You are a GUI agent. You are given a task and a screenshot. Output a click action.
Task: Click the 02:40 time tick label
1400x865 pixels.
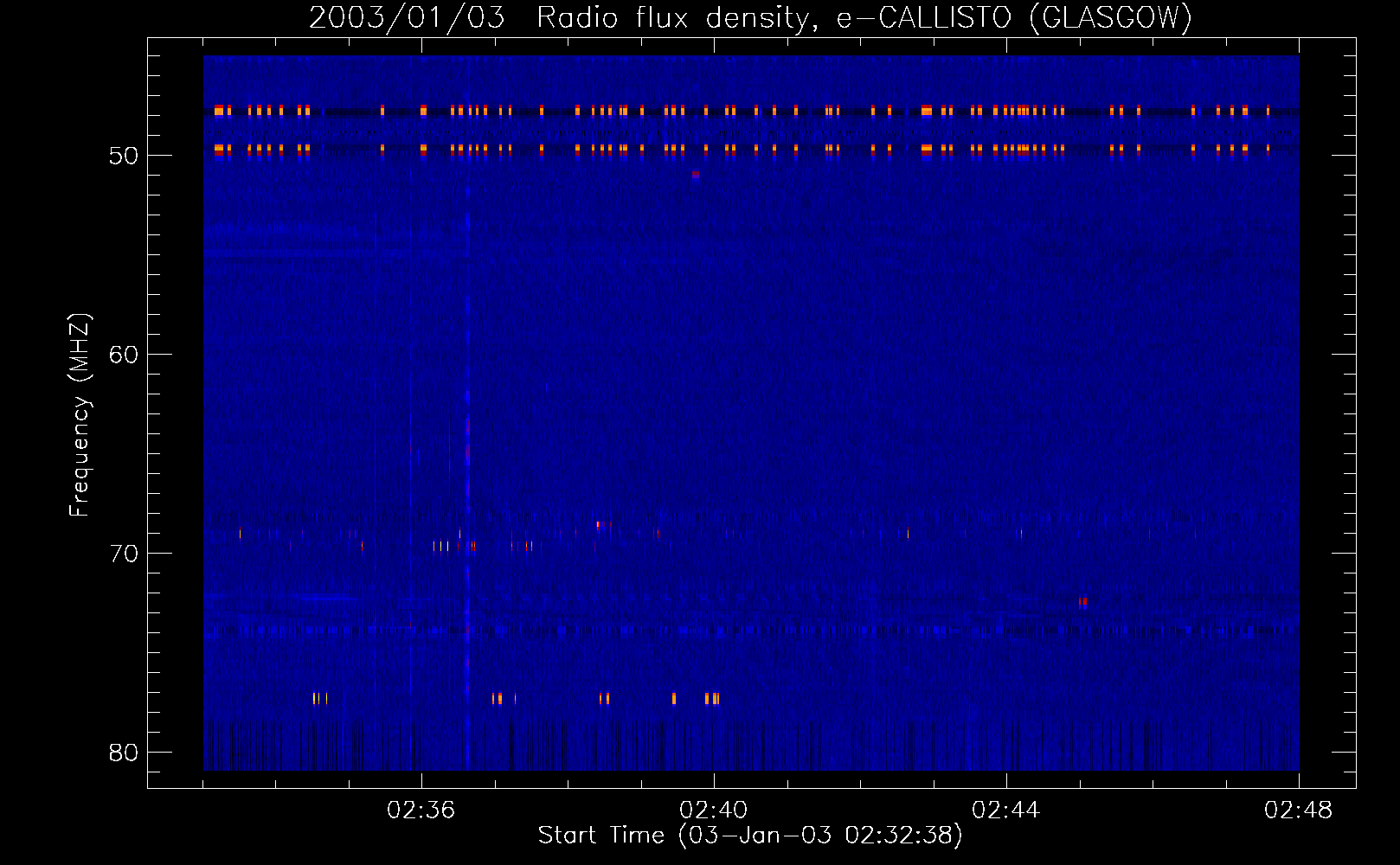(x=713, y=811)
